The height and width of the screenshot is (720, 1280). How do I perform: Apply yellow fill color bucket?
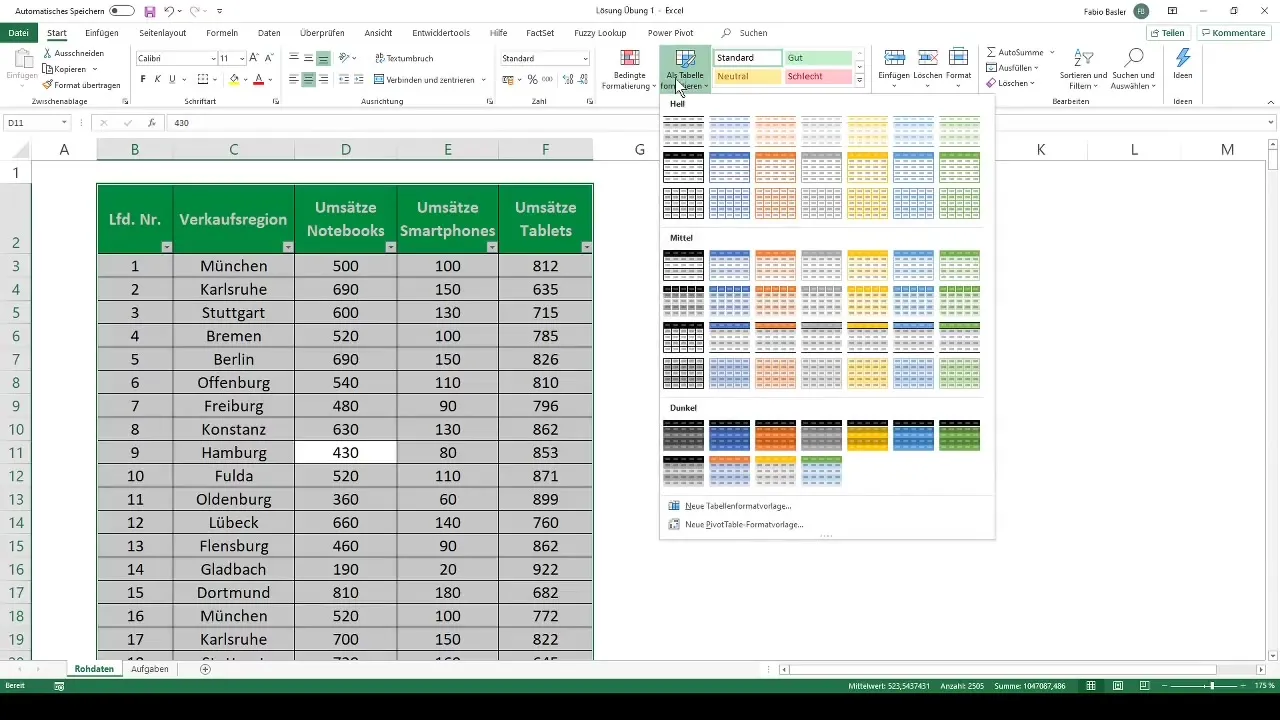[x=234, y=79]
